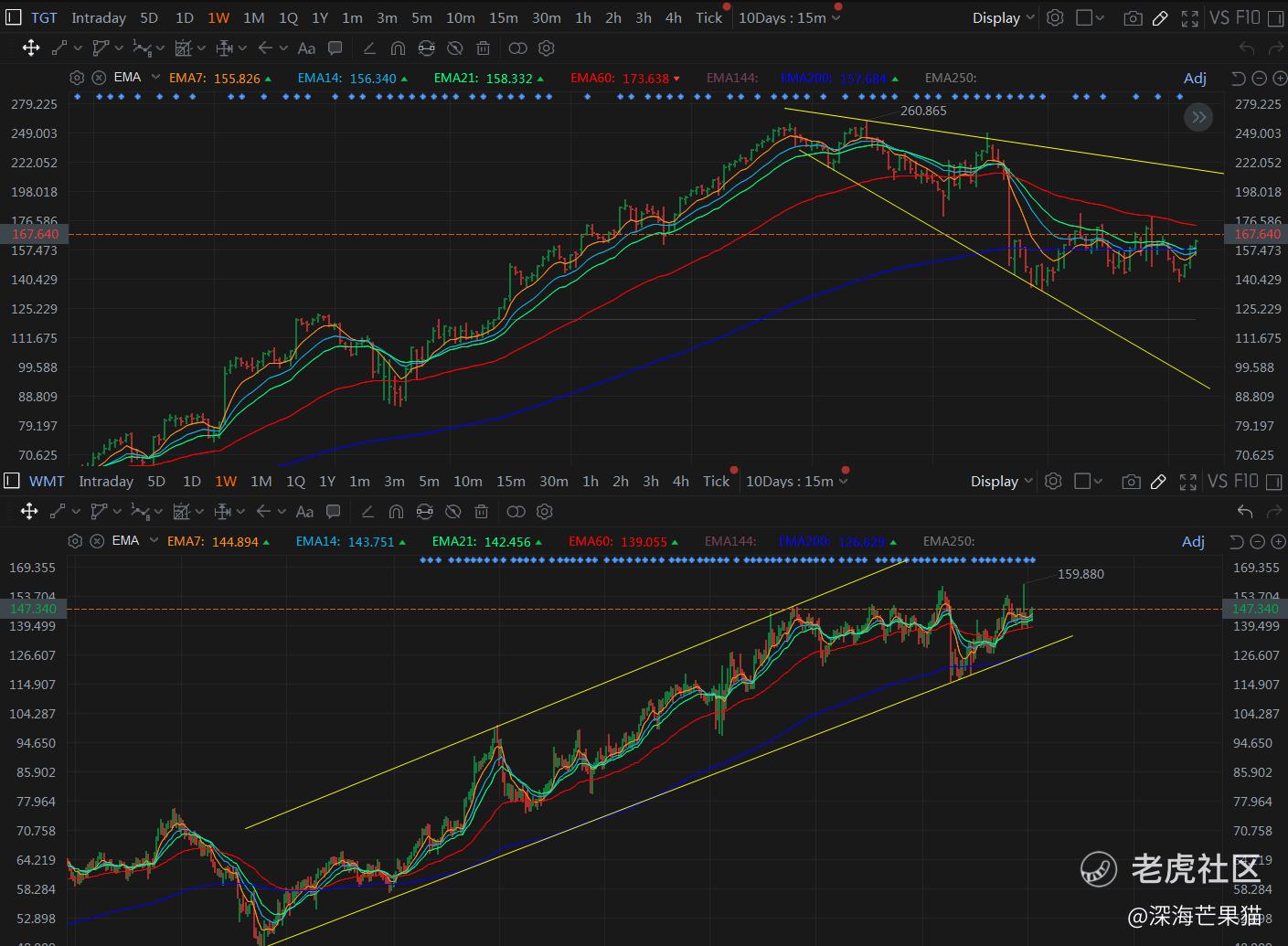The image size is (1288, 946).
Task: Expand WMT chart to fullscreen
Action: point(1187,482)
